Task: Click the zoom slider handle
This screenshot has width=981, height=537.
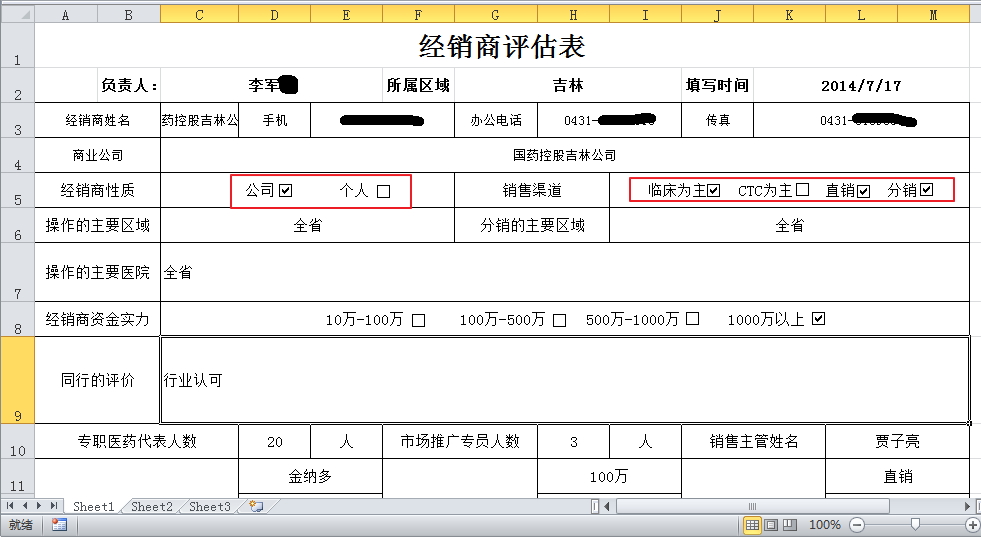Action: click(915, 524)
